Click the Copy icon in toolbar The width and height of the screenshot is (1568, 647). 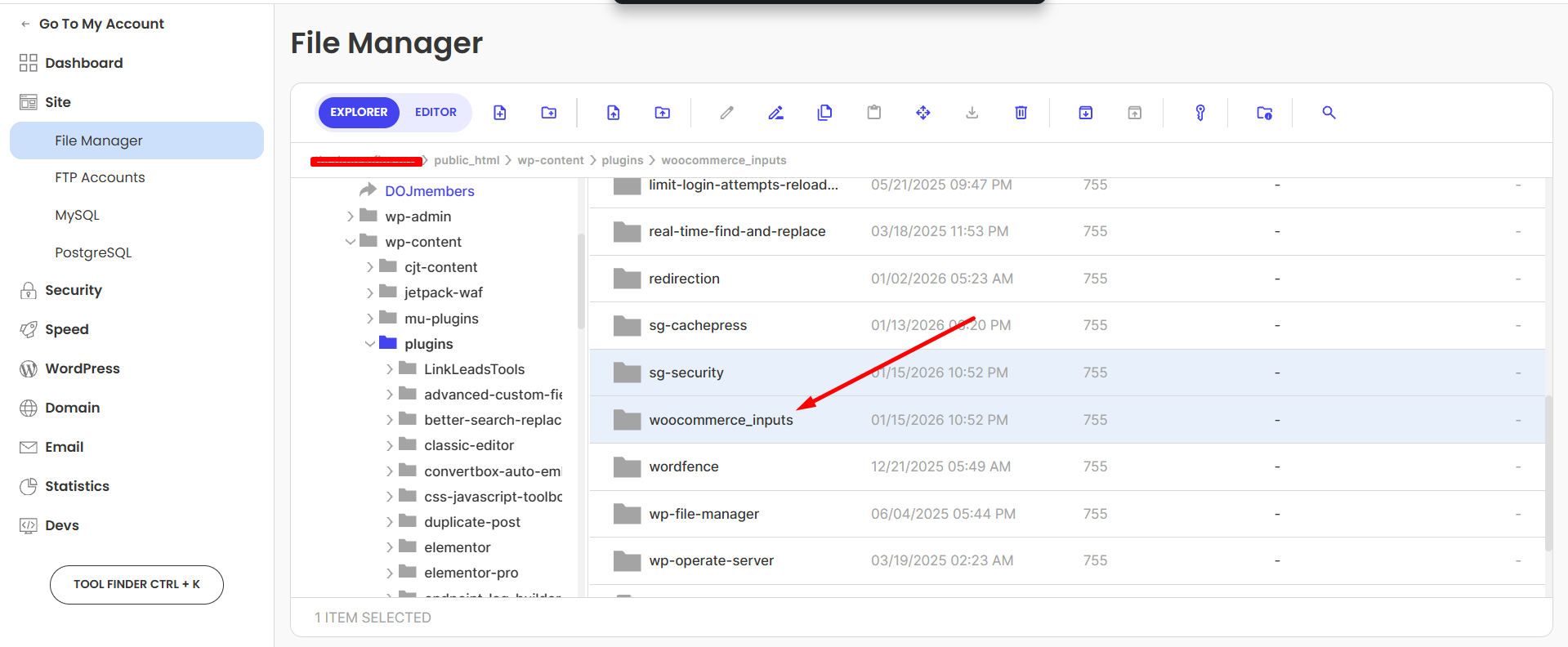tap(824, 113)
